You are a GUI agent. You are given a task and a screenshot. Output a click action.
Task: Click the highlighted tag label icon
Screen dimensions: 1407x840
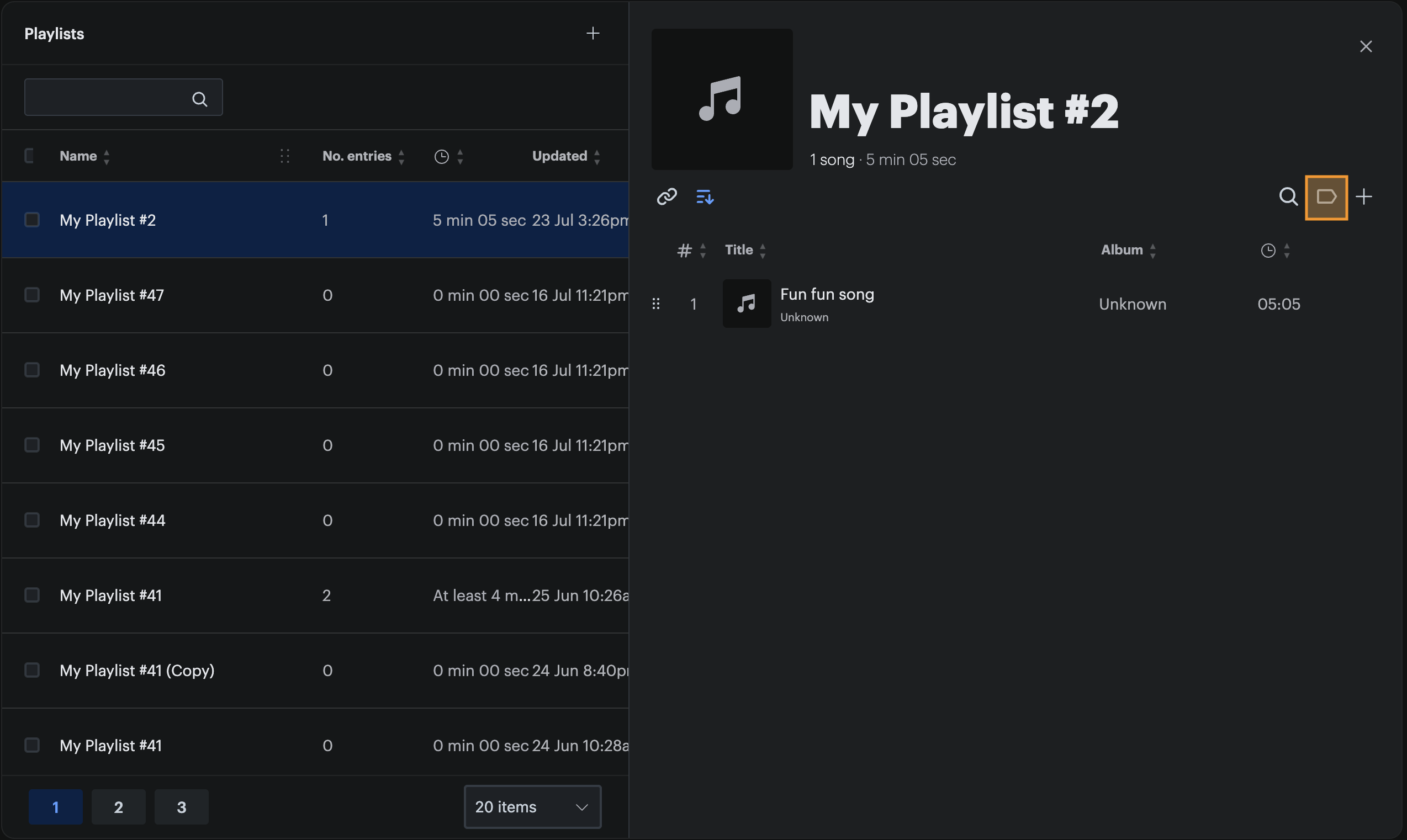click(x=1326, y=197)
